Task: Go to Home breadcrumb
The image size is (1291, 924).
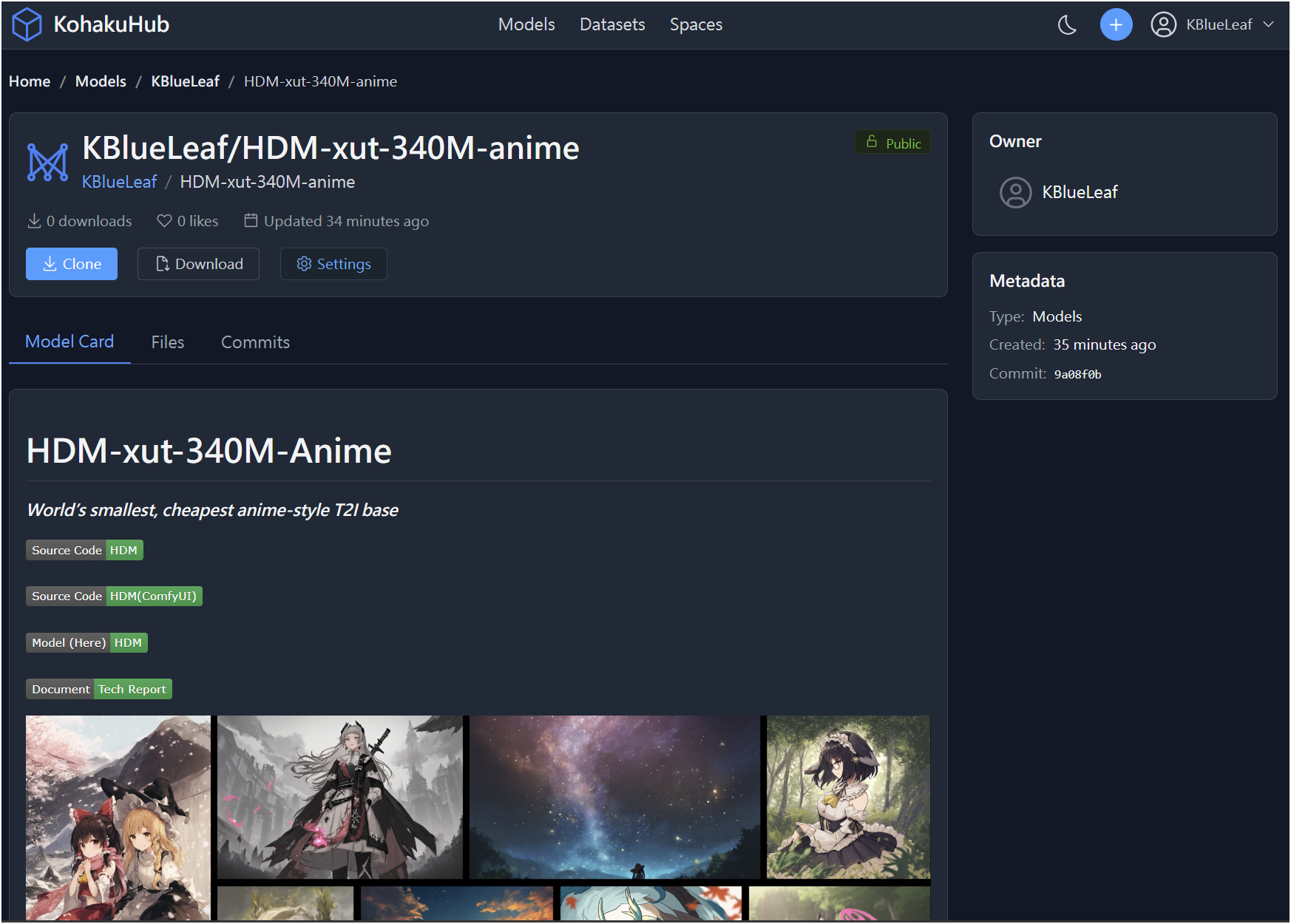Action: (x=30, y=81)
